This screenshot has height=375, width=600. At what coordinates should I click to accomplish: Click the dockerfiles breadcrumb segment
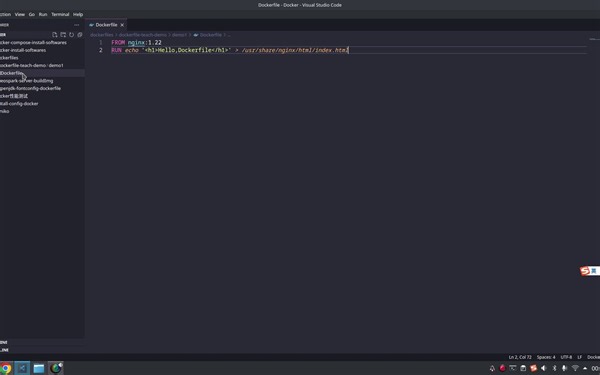102,35
